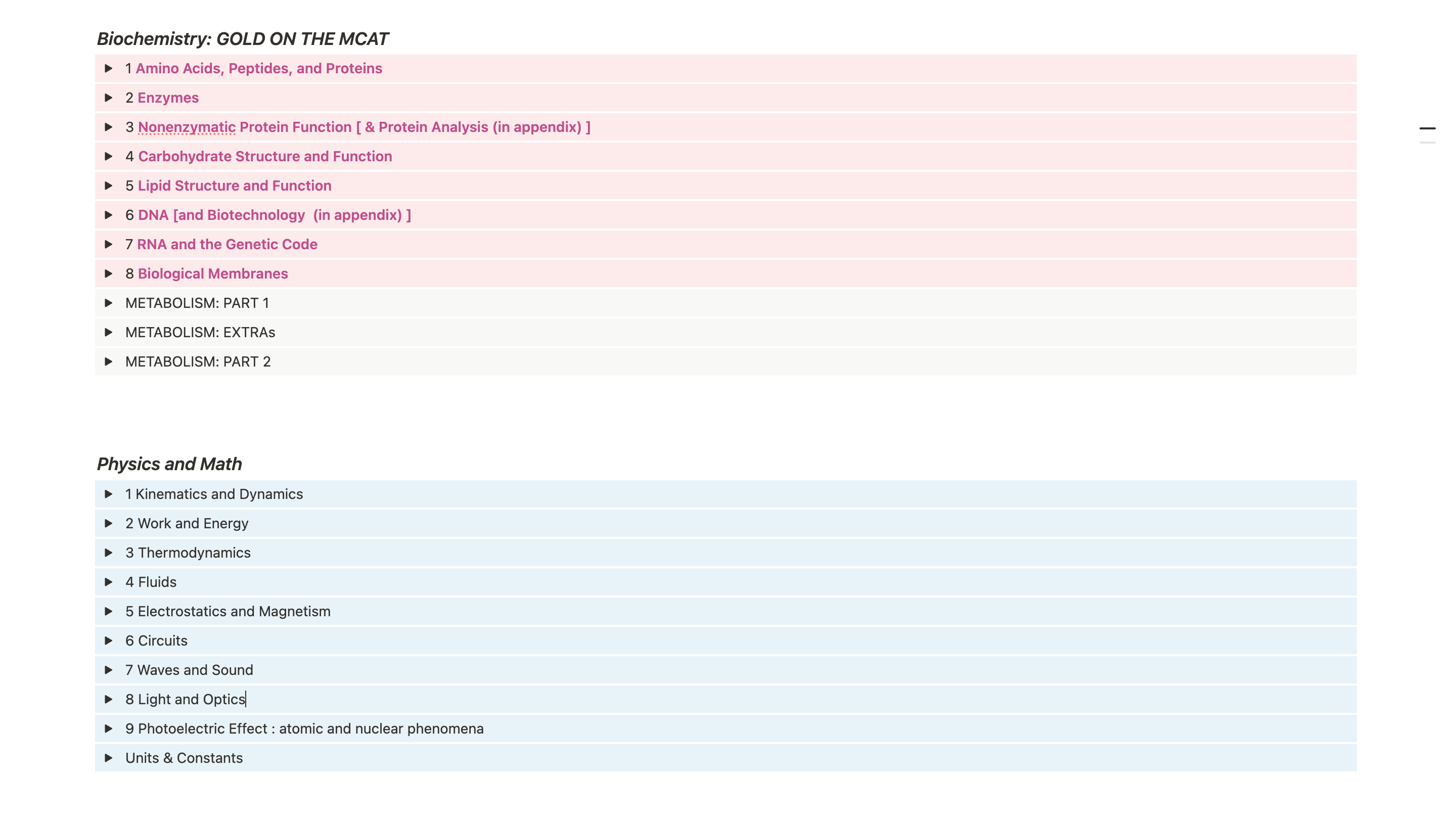This screenshot has width=1456, height=820.
Task: Expand Carbohydrate Structure and Function section
Action: 109,157
